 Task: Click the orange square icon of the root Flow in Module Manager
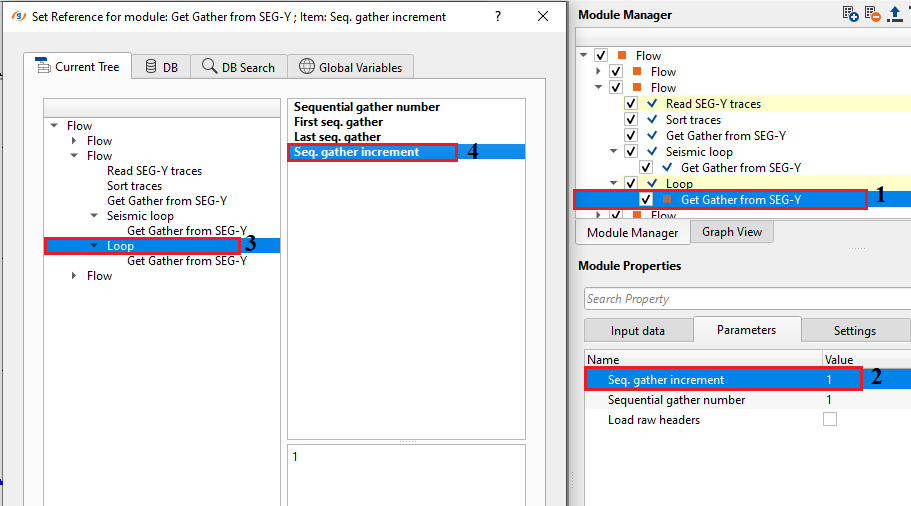tap(622, 55)
